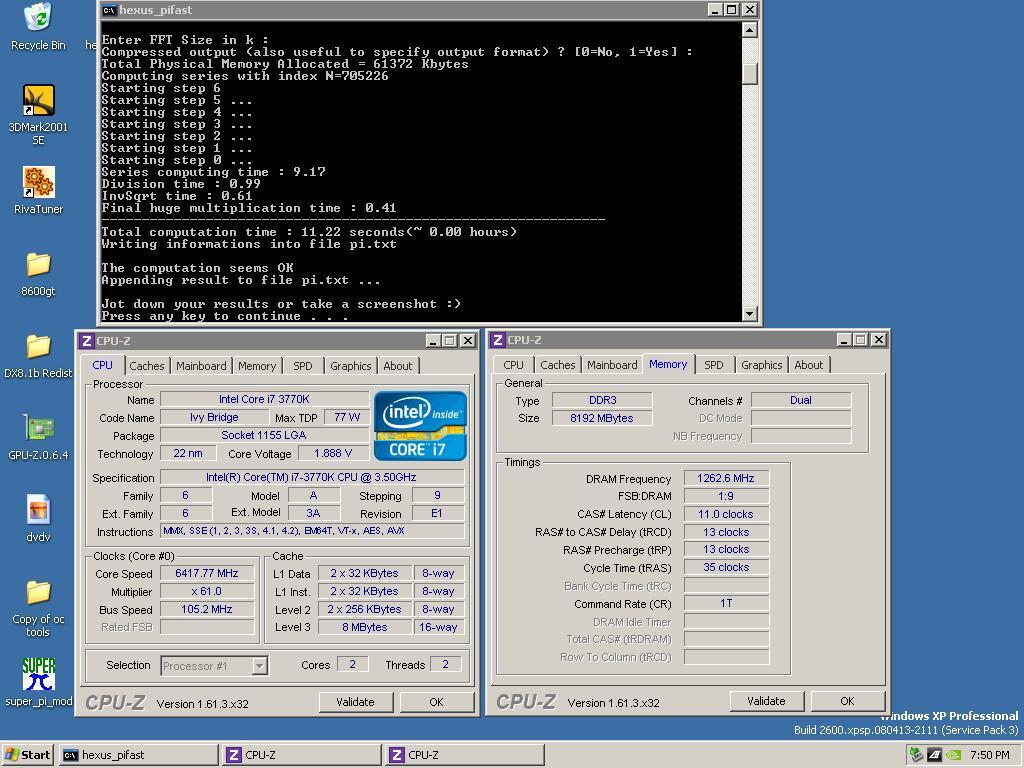Open Memory tab in left CPU-Z window

(x=257, y=366)
